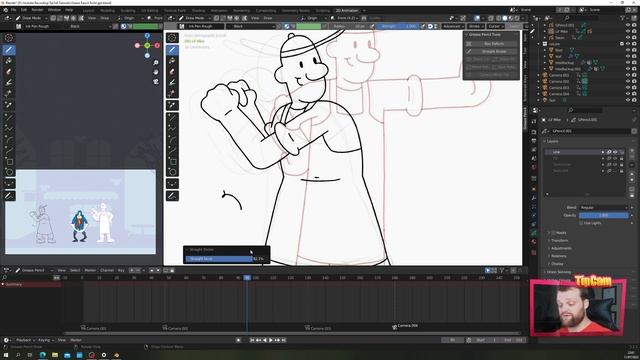Select the Line tool in main viewport toolbar
The image size is (640, 360).
[x=172, y=118]
